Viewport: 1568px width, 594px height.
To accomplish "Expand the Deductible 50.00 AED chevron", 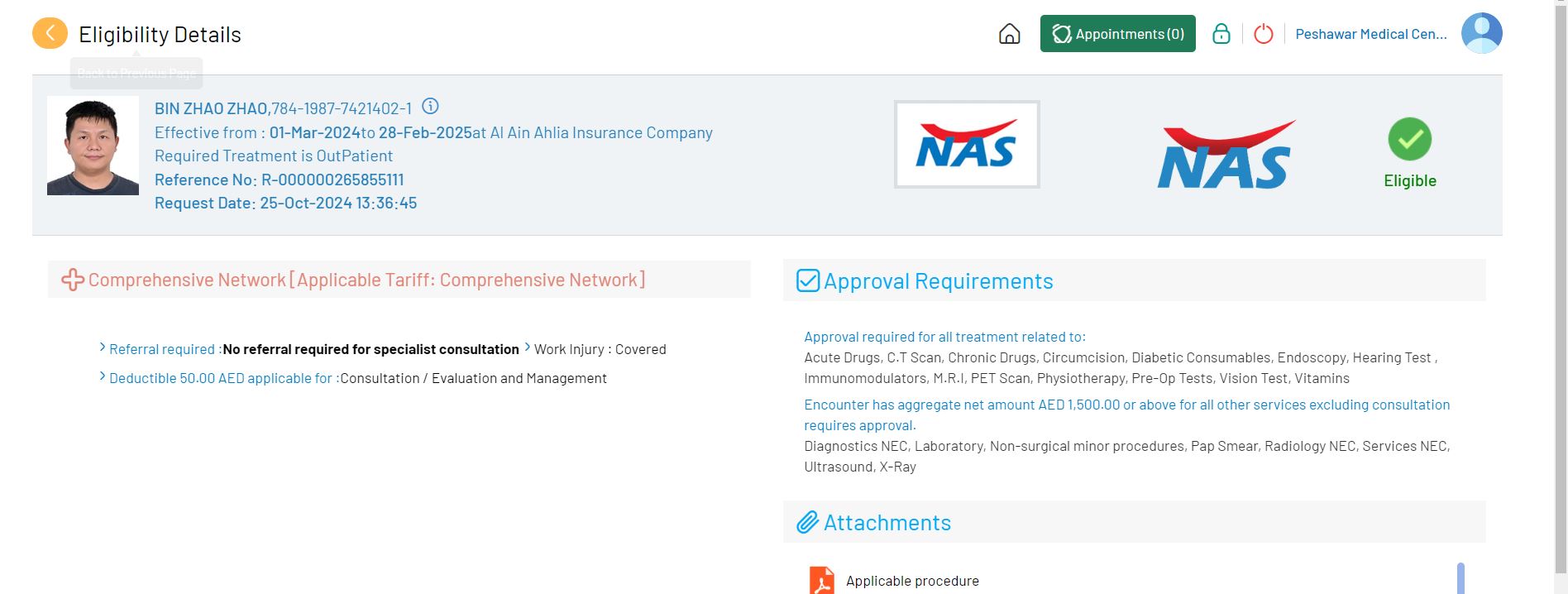I will click(103, 376).
